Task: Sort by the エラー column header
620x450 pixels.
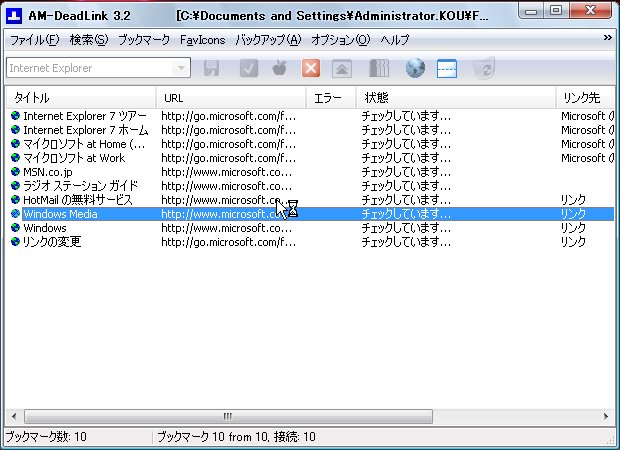Action: pyautogui.click(x=331, y=98)
